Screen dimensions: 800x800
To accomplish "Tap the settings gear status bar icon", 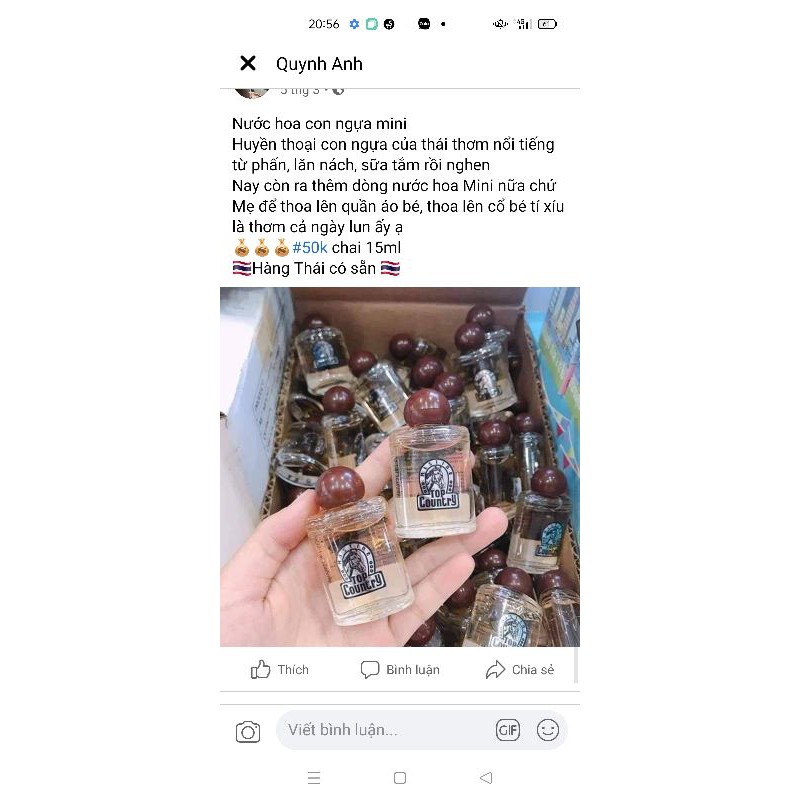I will click(355, 24).
